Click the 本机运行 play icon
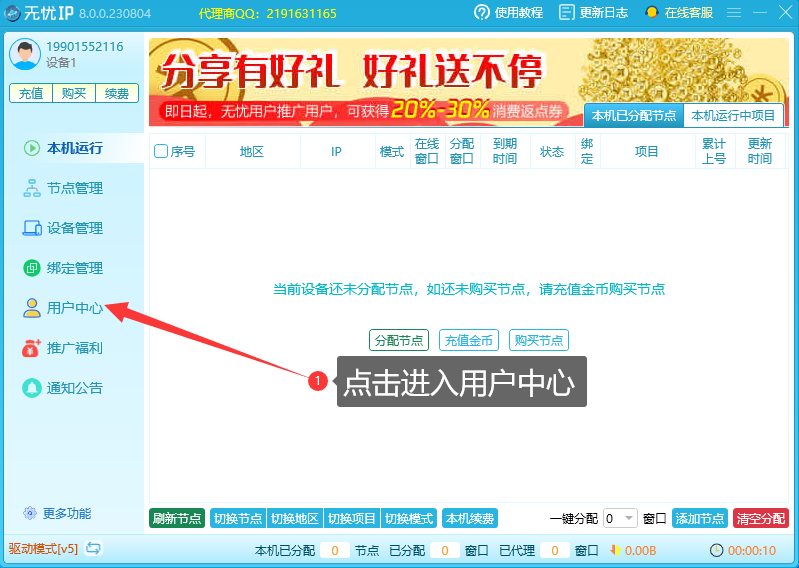The image size is (799, 568). [x=32, y=148]
